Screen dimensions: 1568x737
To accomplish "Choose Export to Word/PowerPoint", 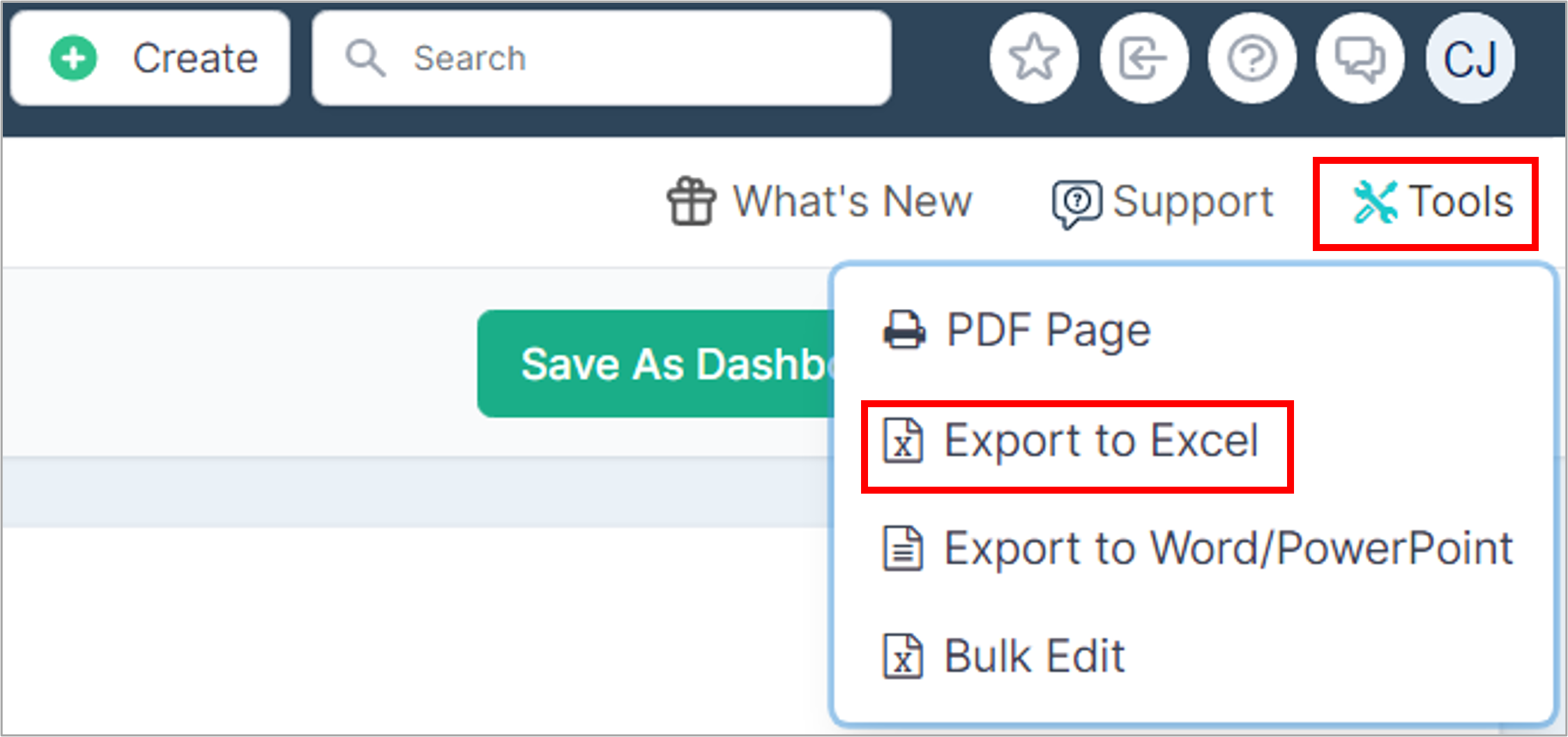I will 1197,549.
